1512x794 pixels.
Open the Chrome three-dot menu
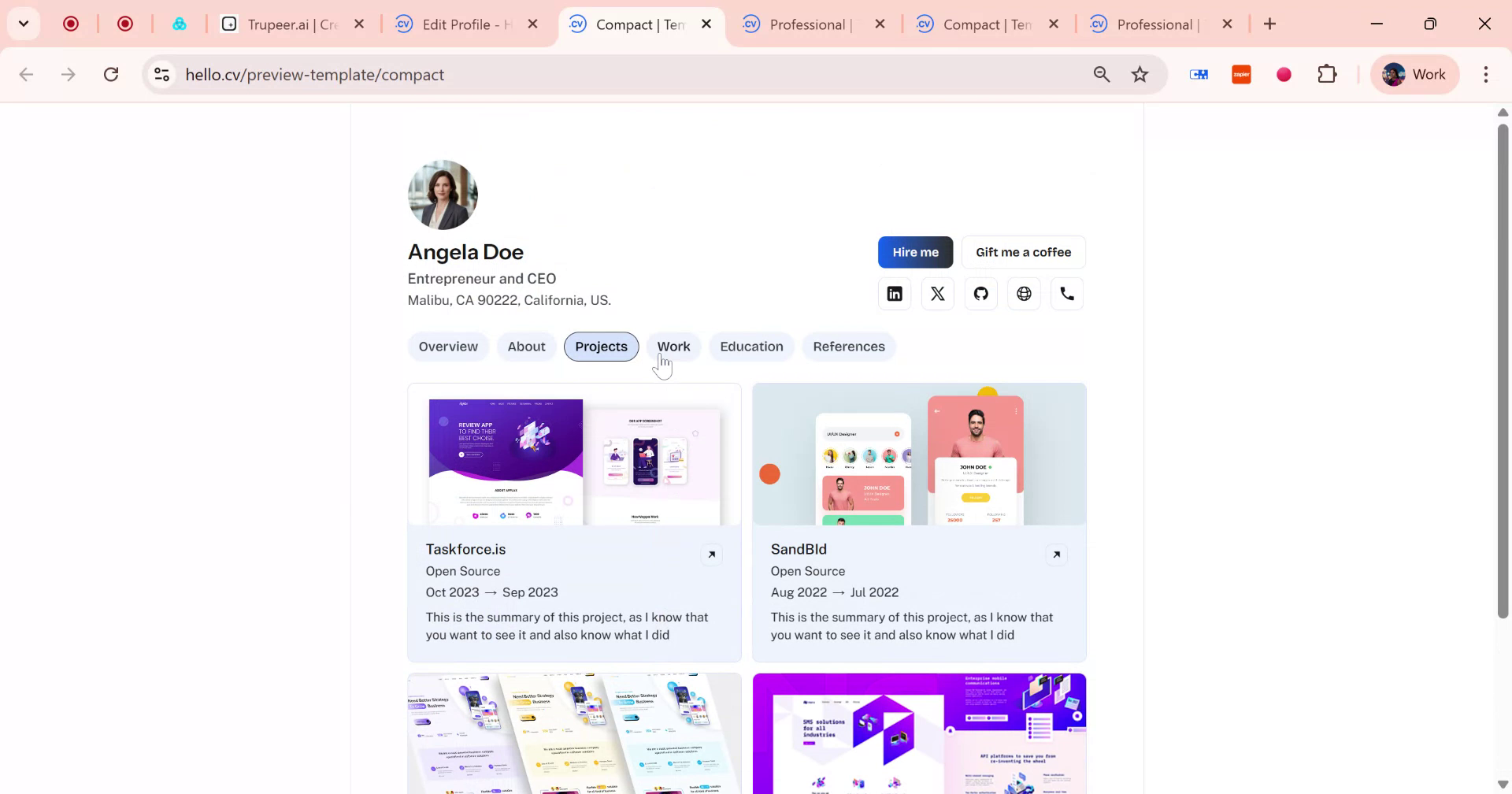coord(1486,74)
